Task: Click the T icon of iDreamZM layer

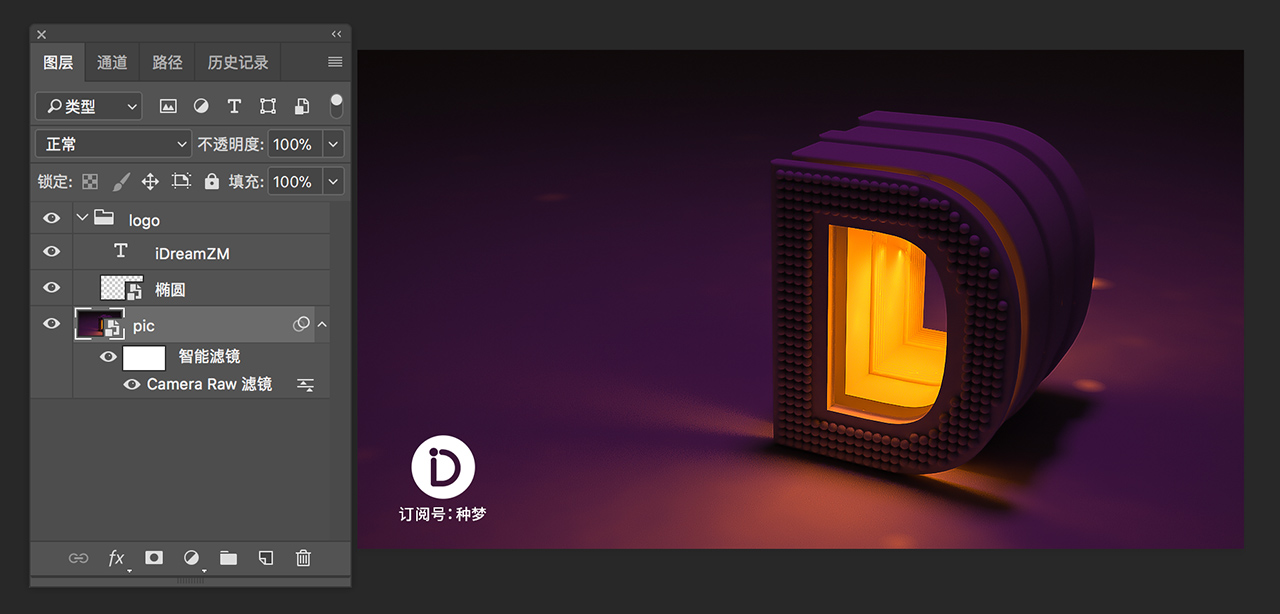Action: (x=121, y=252)
